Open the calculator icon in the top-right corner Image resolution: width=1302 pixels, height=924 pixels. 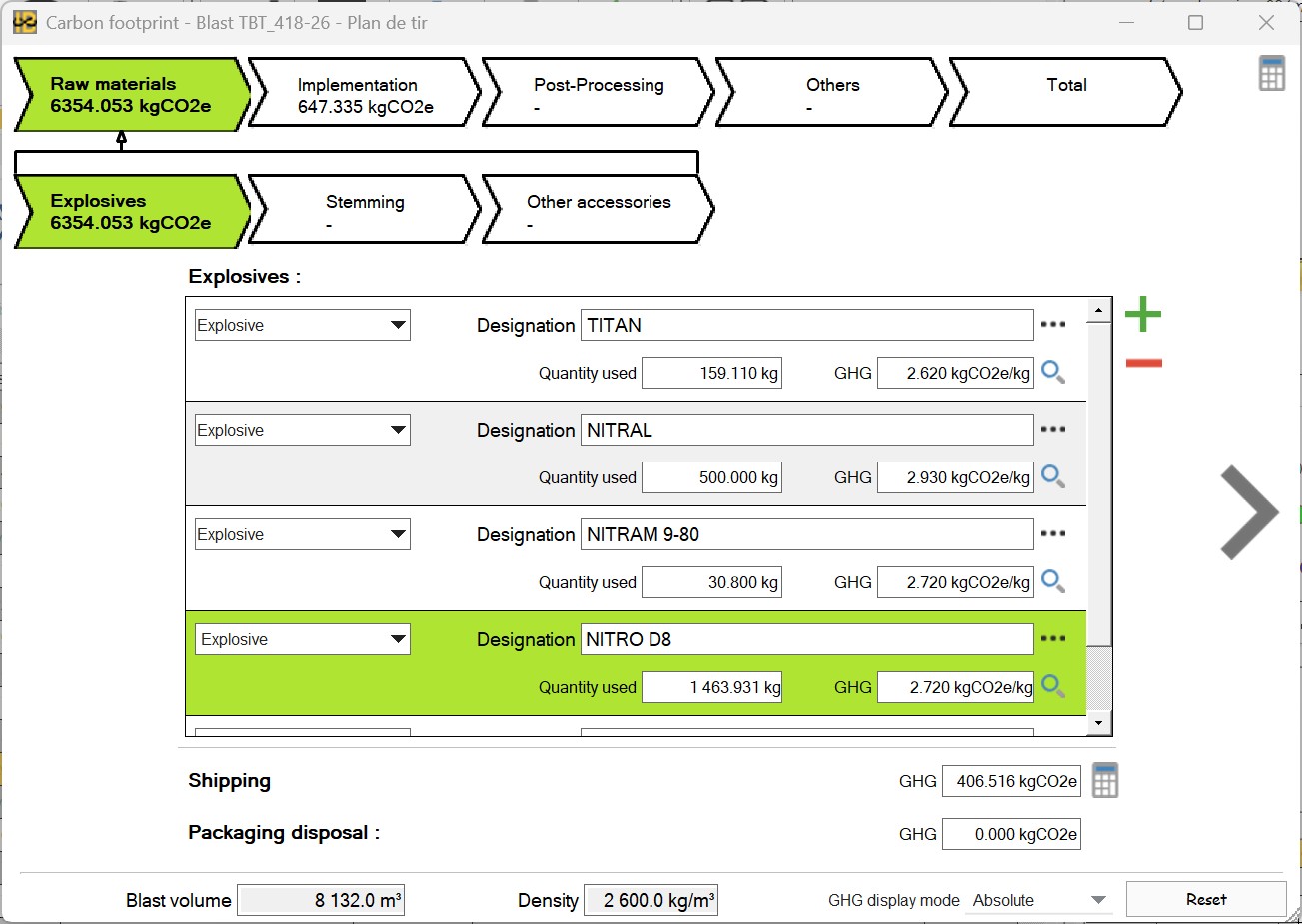point(1270,74)
